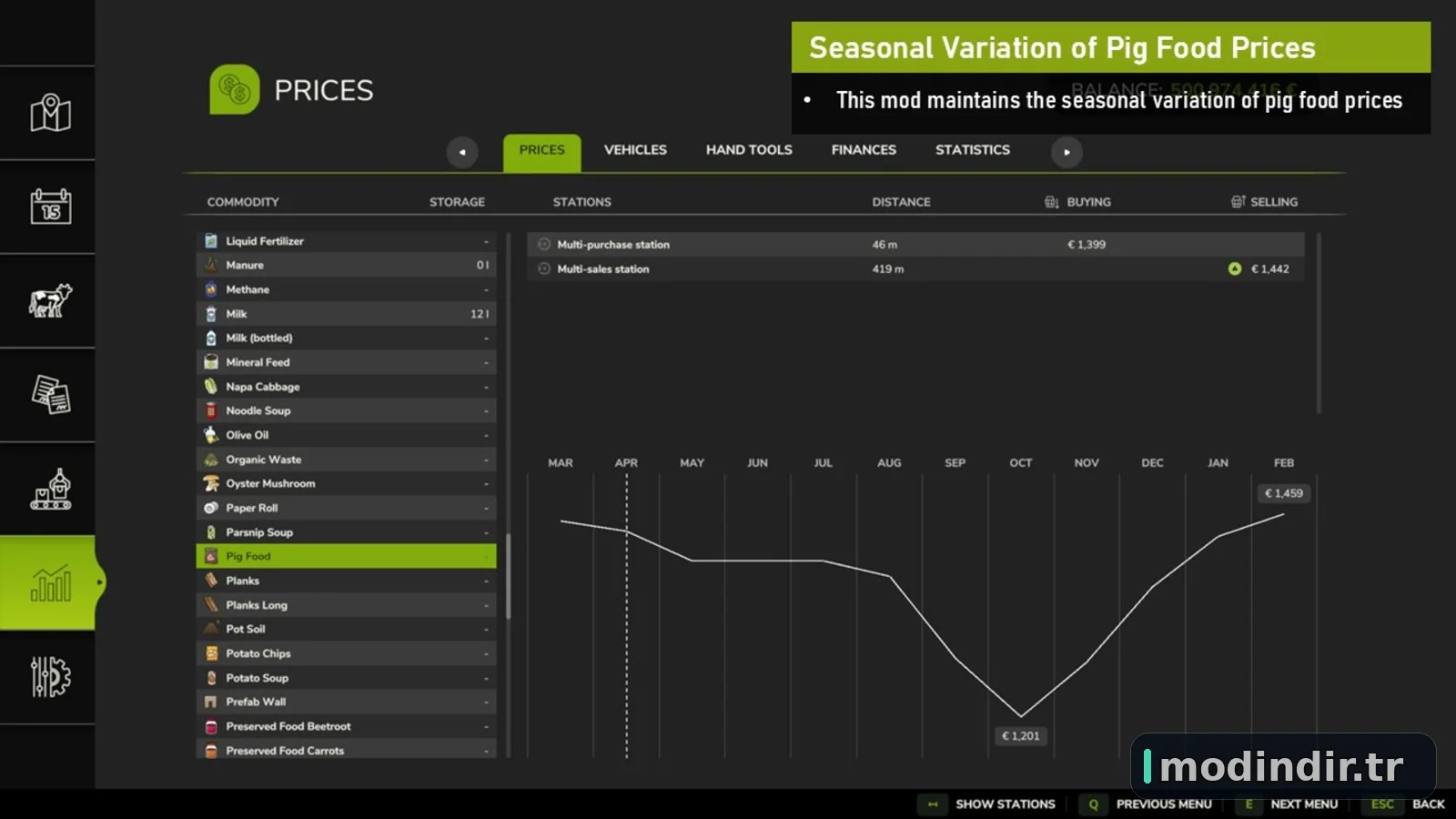Select the Planks Long commodity row
This screenshot has width=1456, height=819.
[346, 605]
